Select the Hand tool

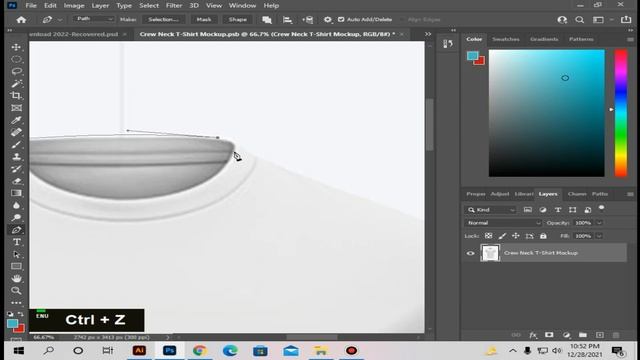click(x=16, y=279)
